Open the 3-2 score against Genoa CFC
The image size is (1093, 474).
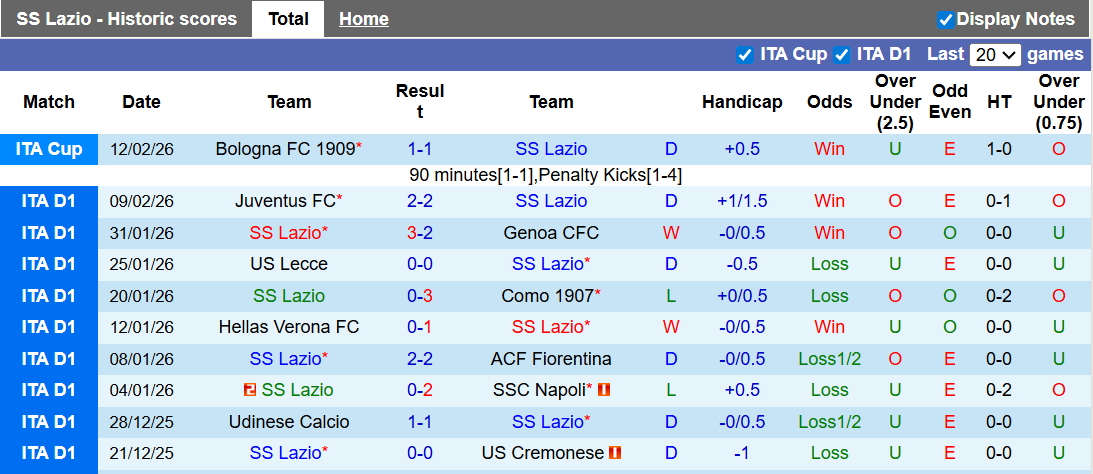click(419, 233)
